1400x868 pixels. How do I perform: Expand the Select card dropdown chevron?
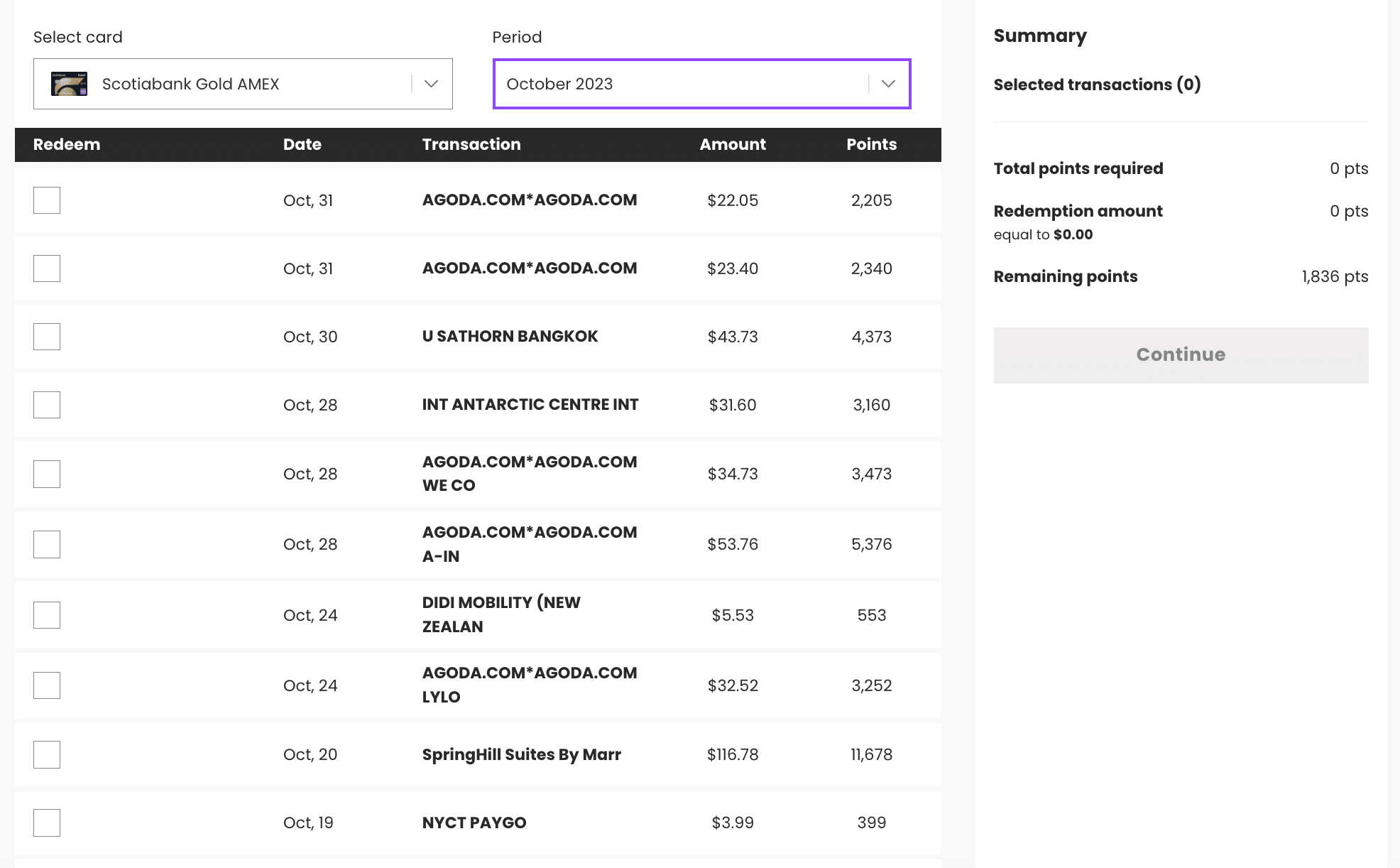coord(431,84)
